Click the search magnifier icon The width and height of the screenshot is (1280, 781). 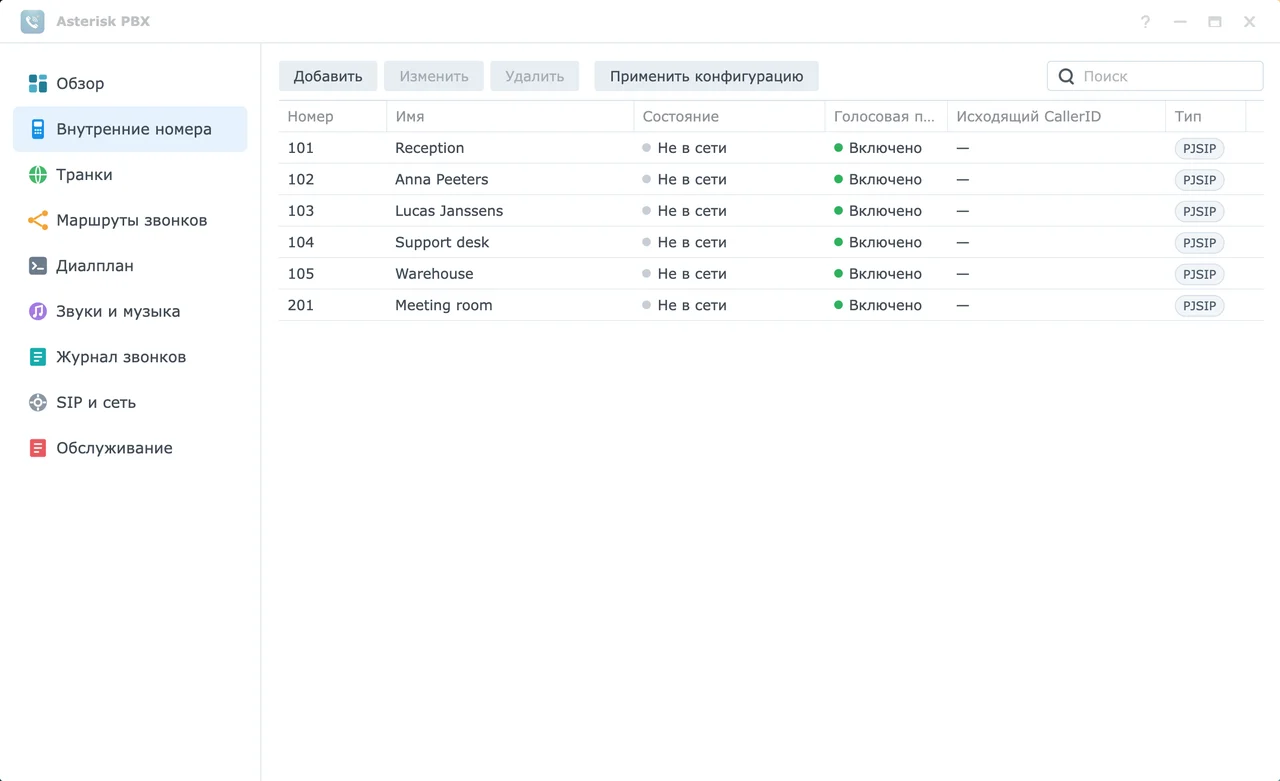[x=1066, y=76]
